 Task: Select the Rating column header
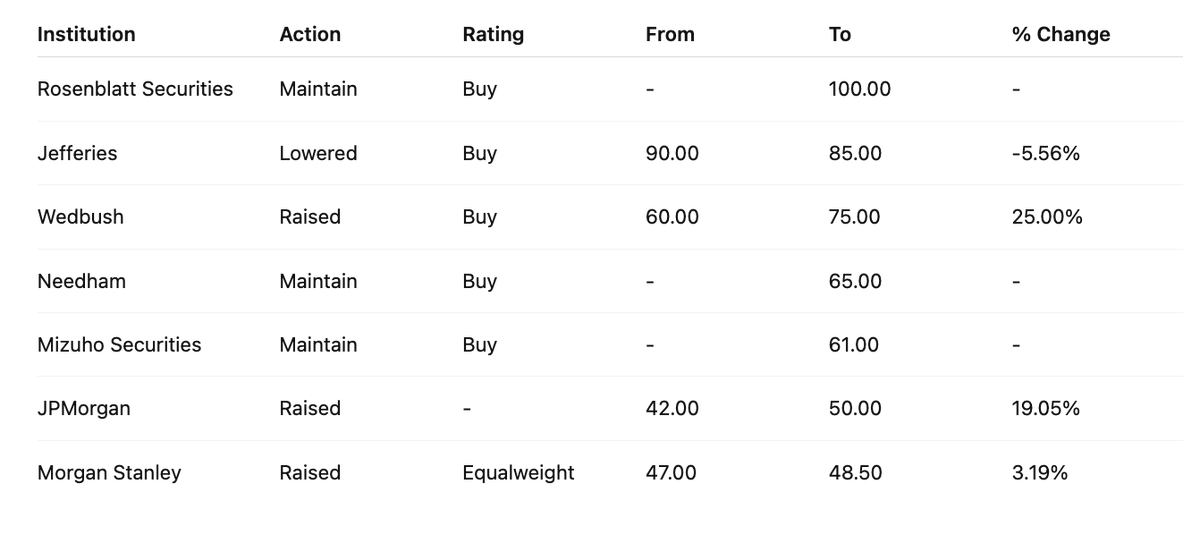point(493,34)
